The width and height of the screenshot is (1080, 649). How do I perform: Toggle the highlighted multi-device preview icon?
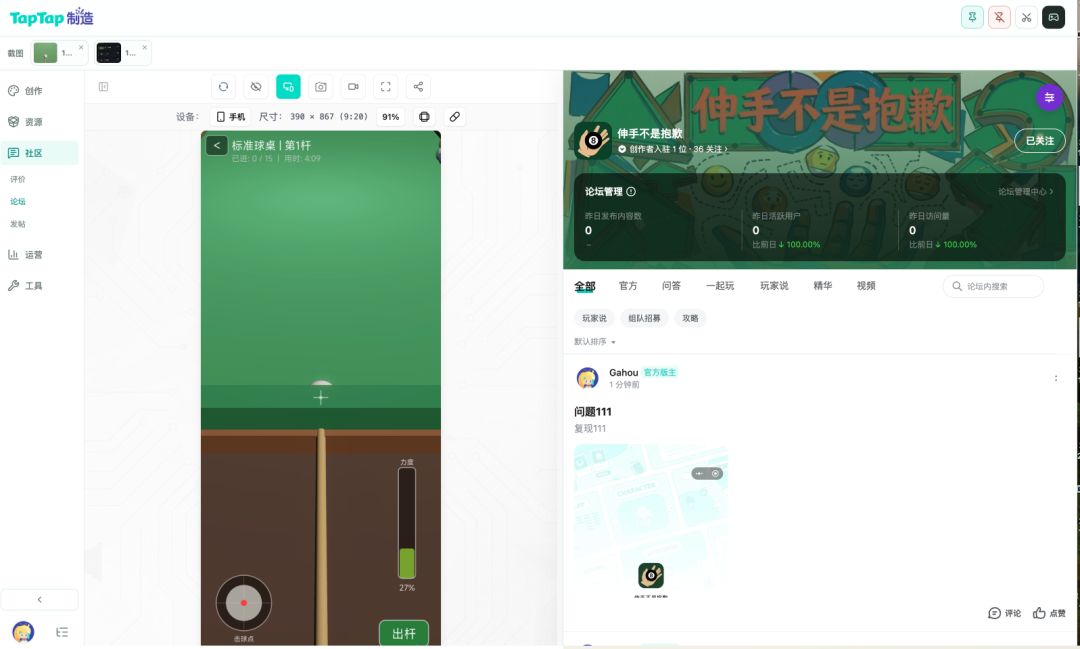288,87
